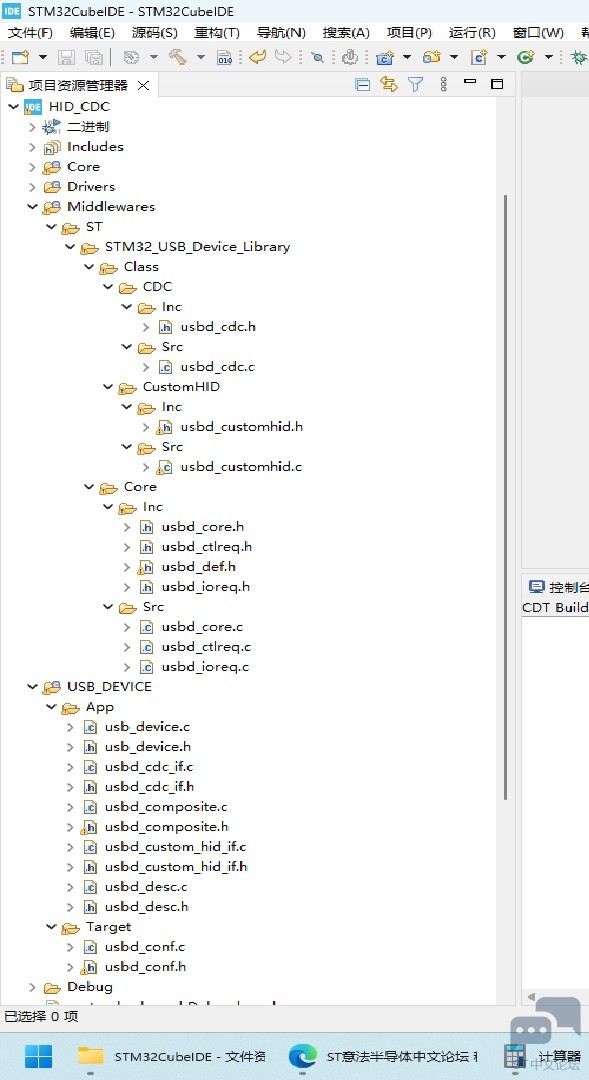
Task: Click the binary 010 toolbar icon
Action: coord(225,57)
